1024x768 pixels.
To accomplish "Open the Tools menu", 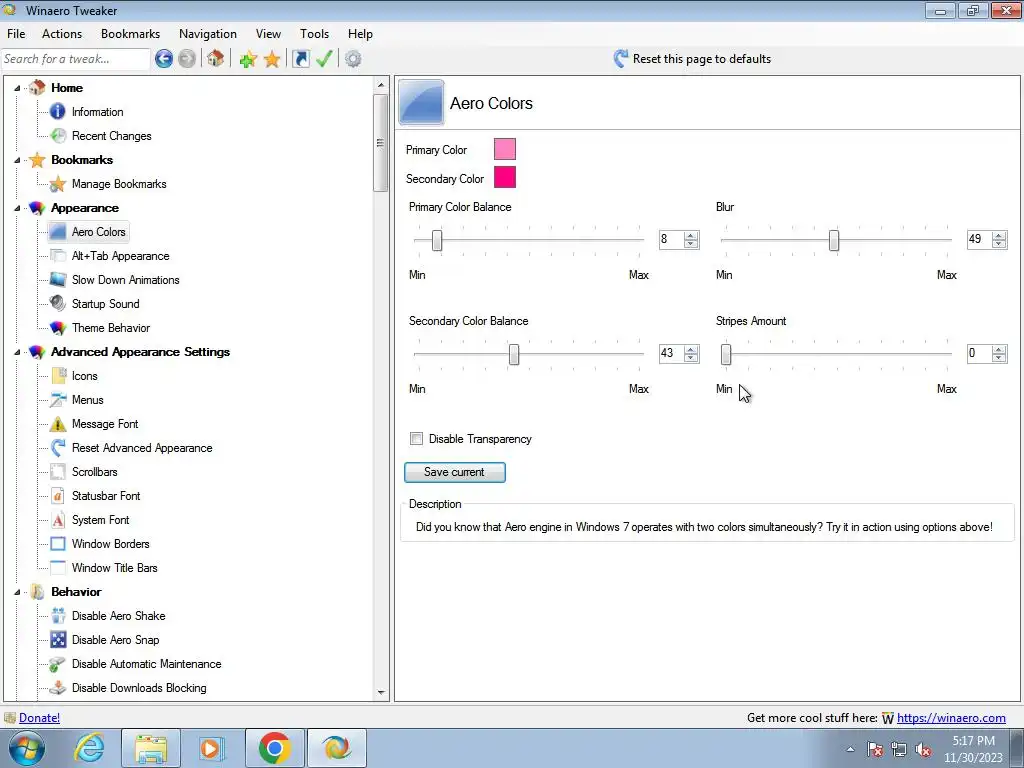I will [314, 34].
